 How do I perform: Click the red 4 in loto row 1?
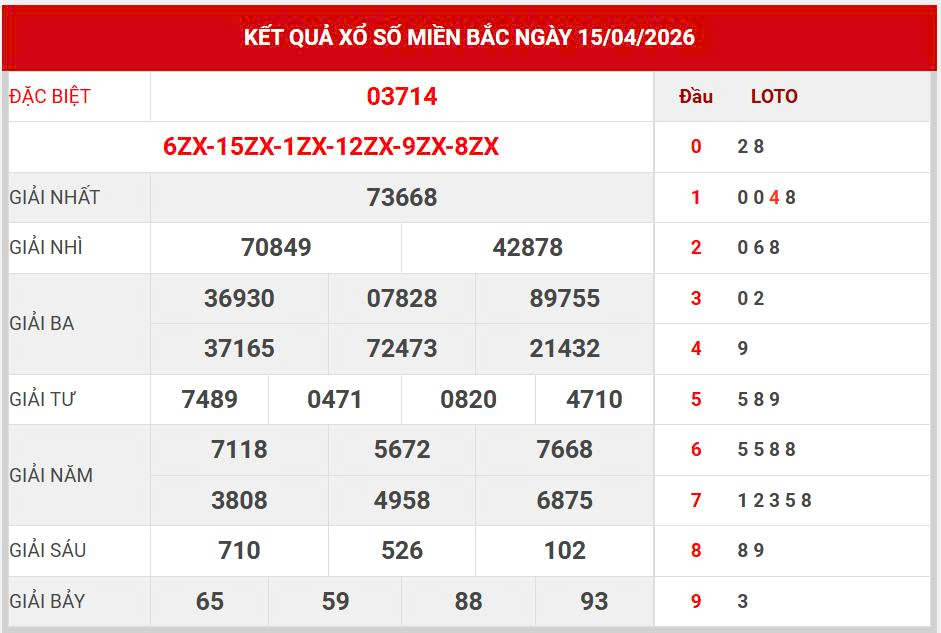774,198
